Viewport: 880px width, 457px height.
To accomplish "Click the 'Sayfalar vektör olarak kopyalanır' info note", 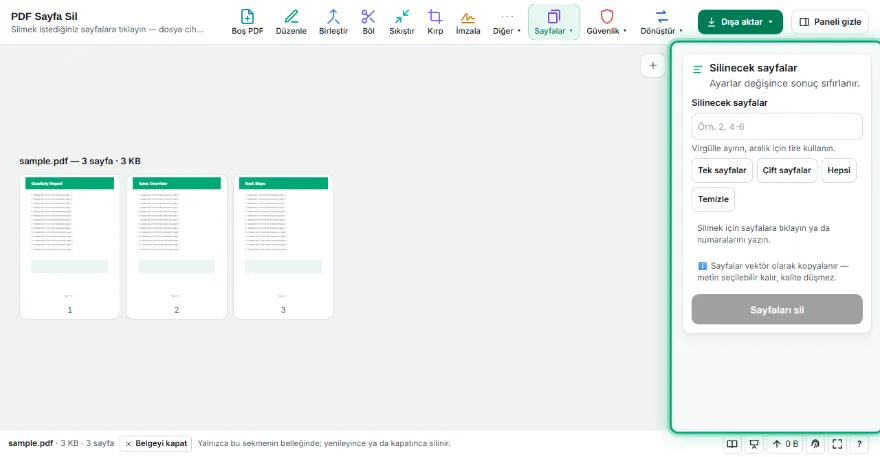I will coord(773,272).
